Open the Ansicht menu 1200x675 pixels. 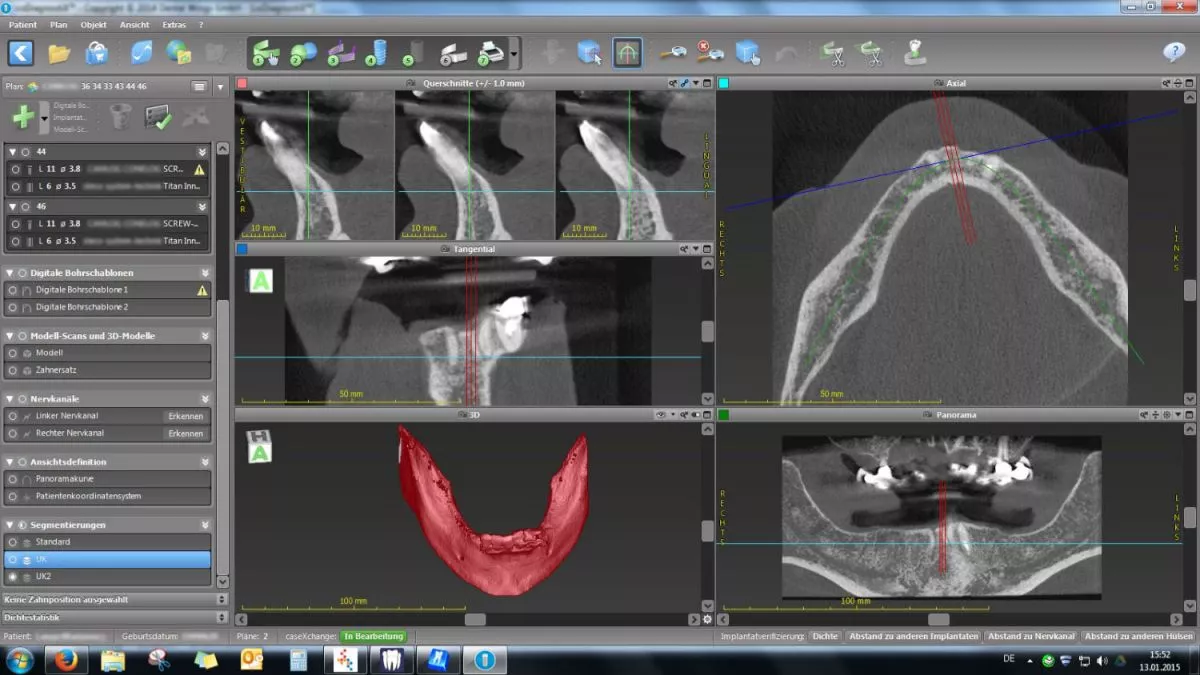134,24
